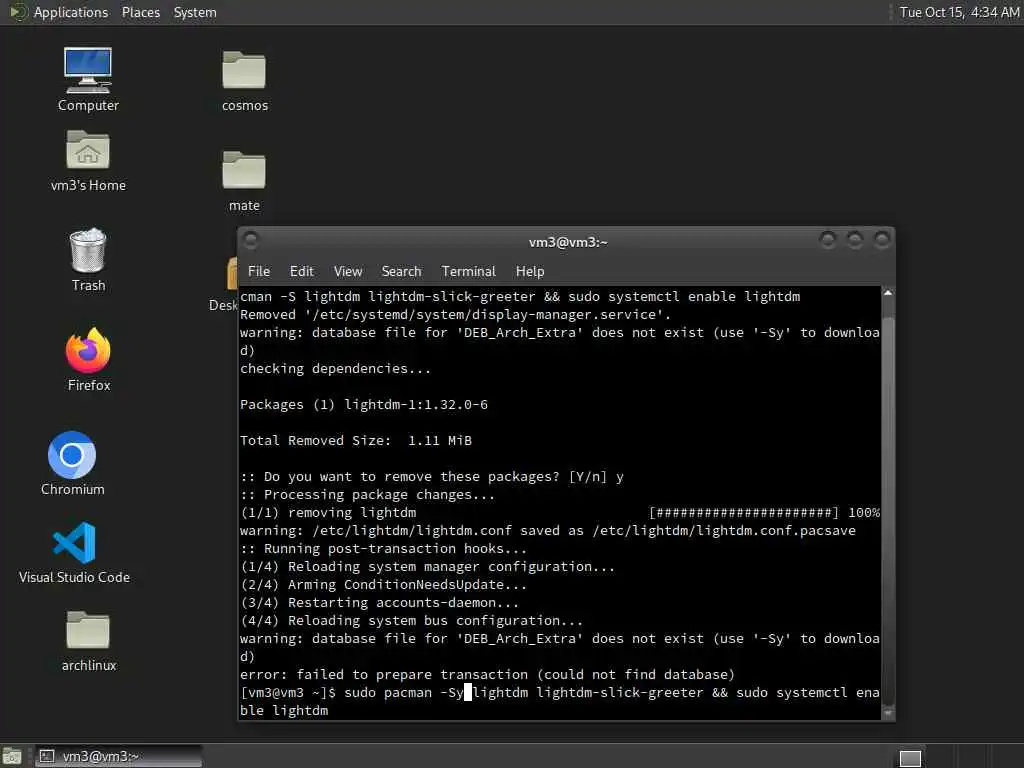The width and height of the screenshot is (1024, 768).
Task: Open the Applications panel menu
Action: pos(71,12)
